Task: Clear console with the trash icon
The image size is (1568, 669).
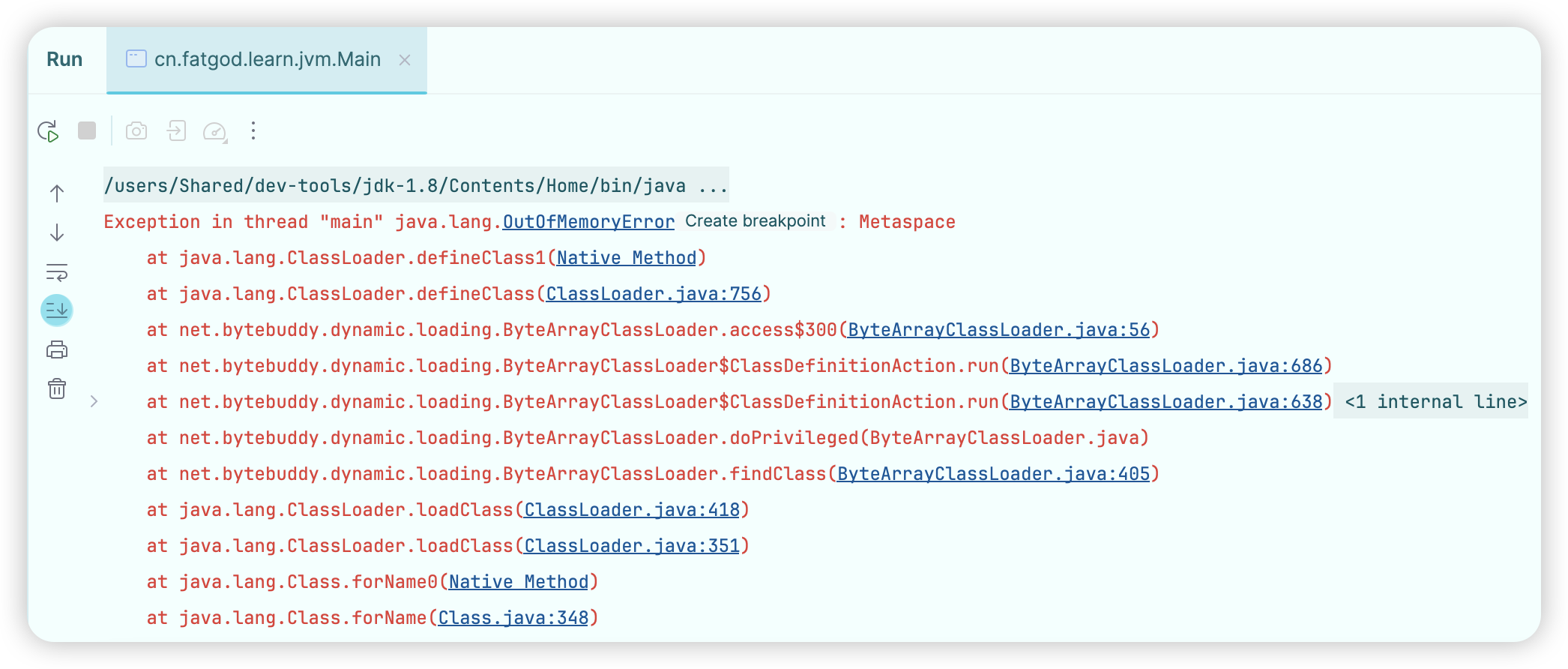Action: click(57, 388)
